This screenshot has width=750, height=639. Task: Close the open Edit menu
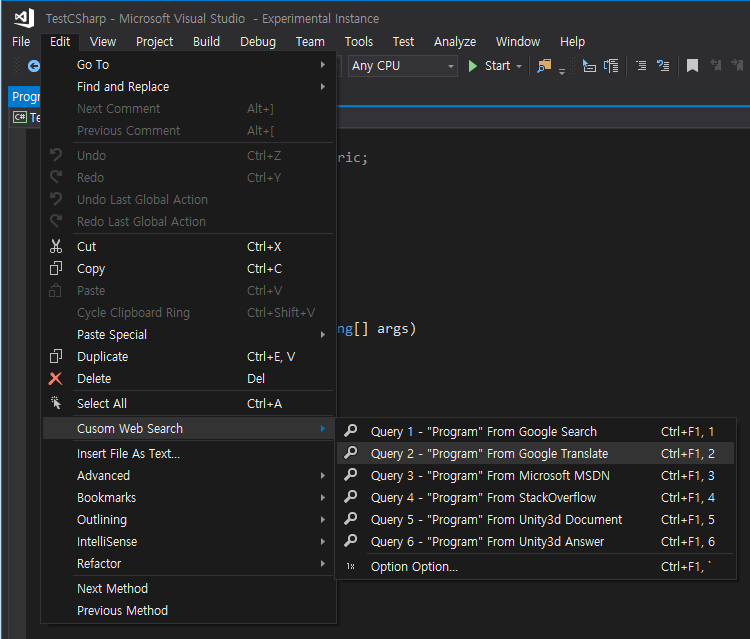coord(60,42)
